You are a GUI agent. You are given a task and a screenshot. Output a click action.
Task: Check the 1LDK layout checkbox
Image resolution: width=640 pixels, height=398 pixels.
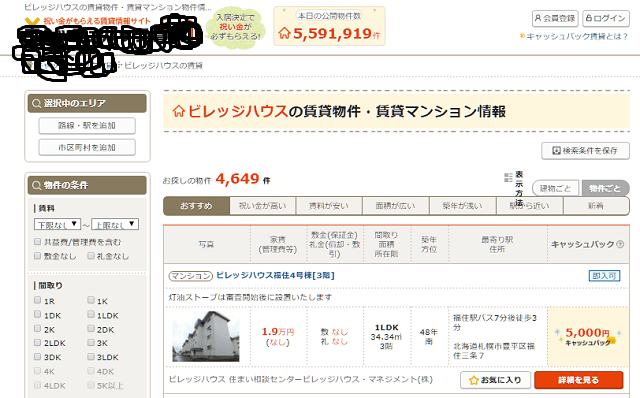91,315
